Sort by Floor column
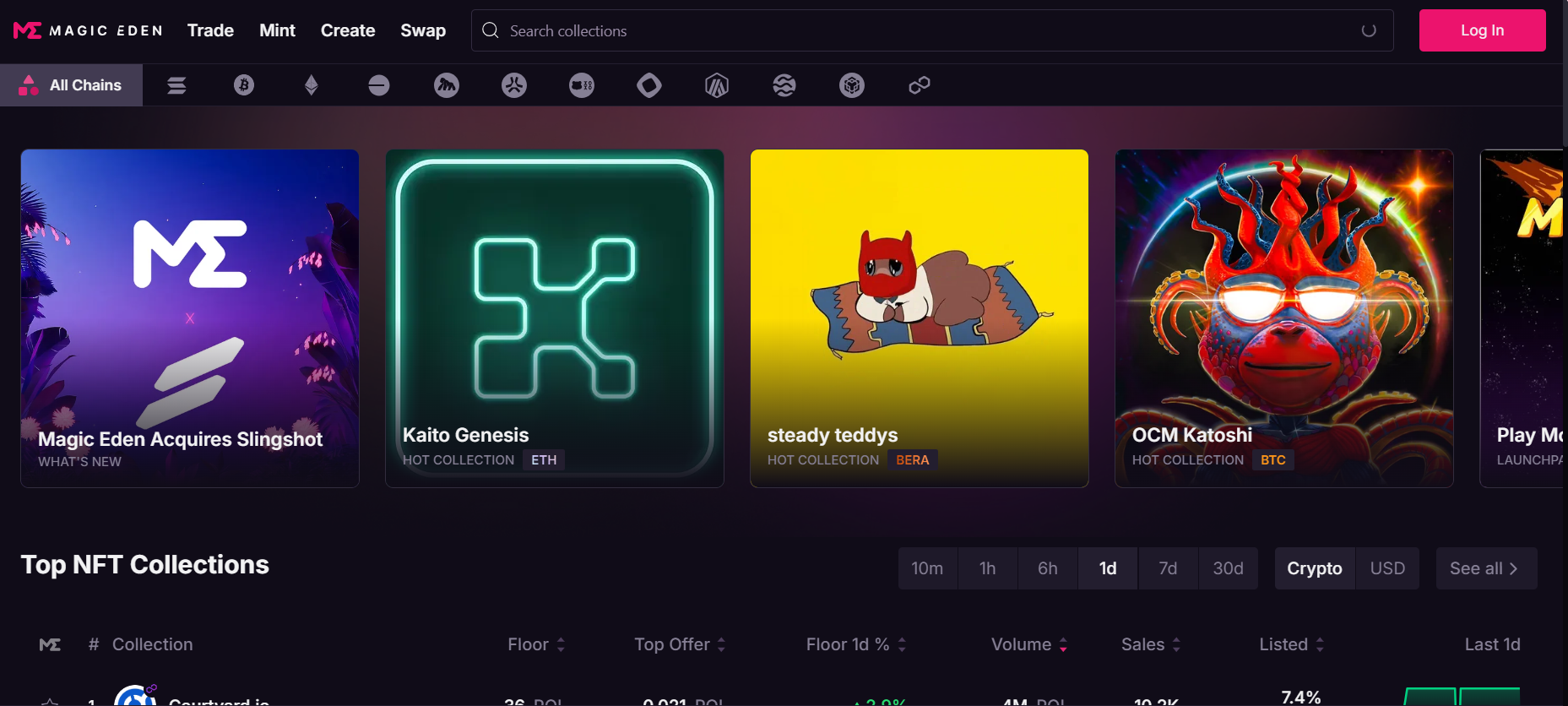1568x706 pixels. pos(536,644)
